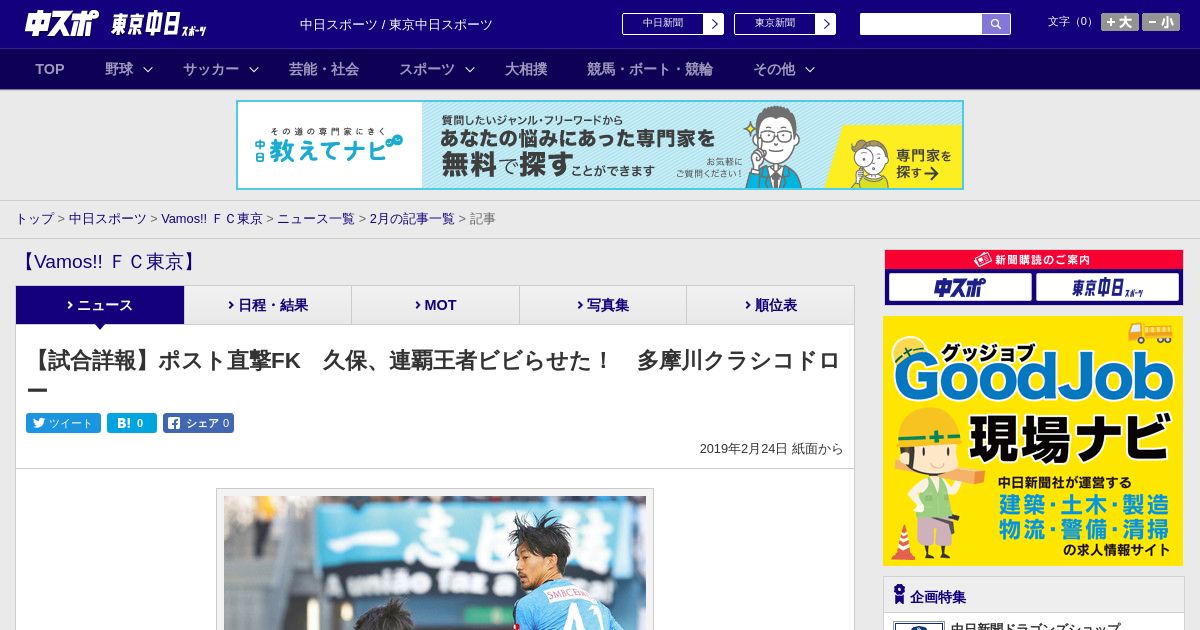Expand the 野球 dropdown chevron
Image resolution: width=1200 pixels, height=630 pixels.
148,70
